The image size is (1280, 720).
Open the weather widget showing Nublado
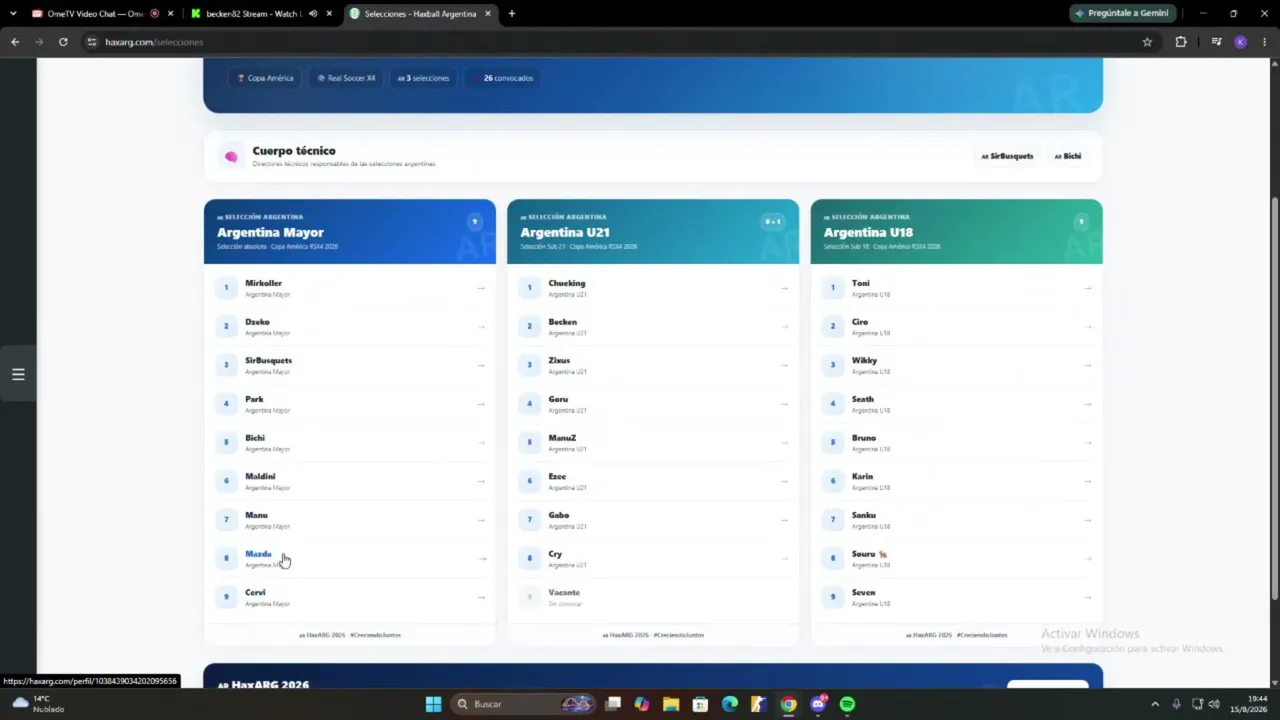(38, 704)
